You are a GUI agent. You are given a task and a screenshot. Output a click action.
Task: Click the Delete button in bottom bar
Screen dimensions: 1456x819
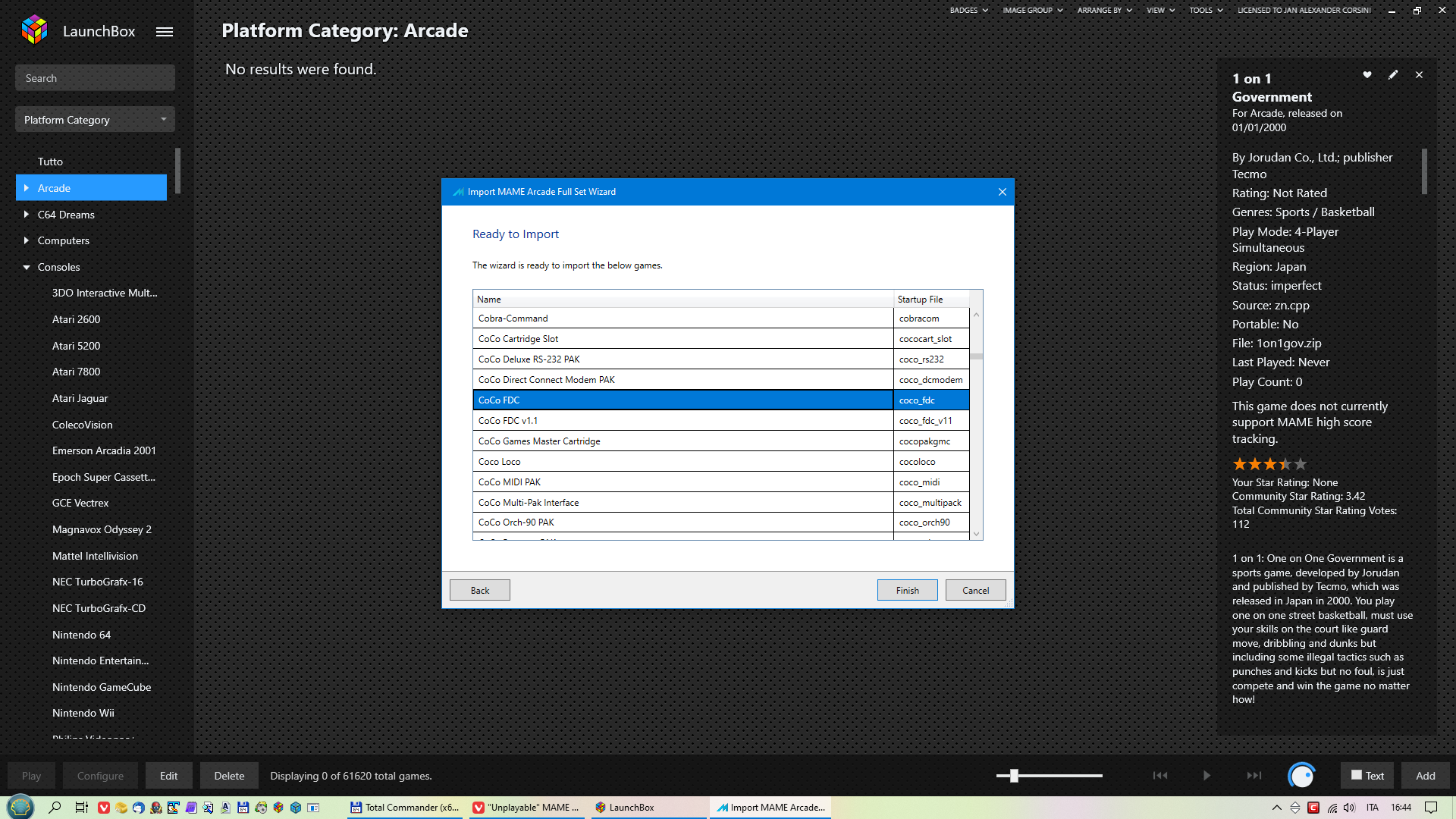pos(229,776)
